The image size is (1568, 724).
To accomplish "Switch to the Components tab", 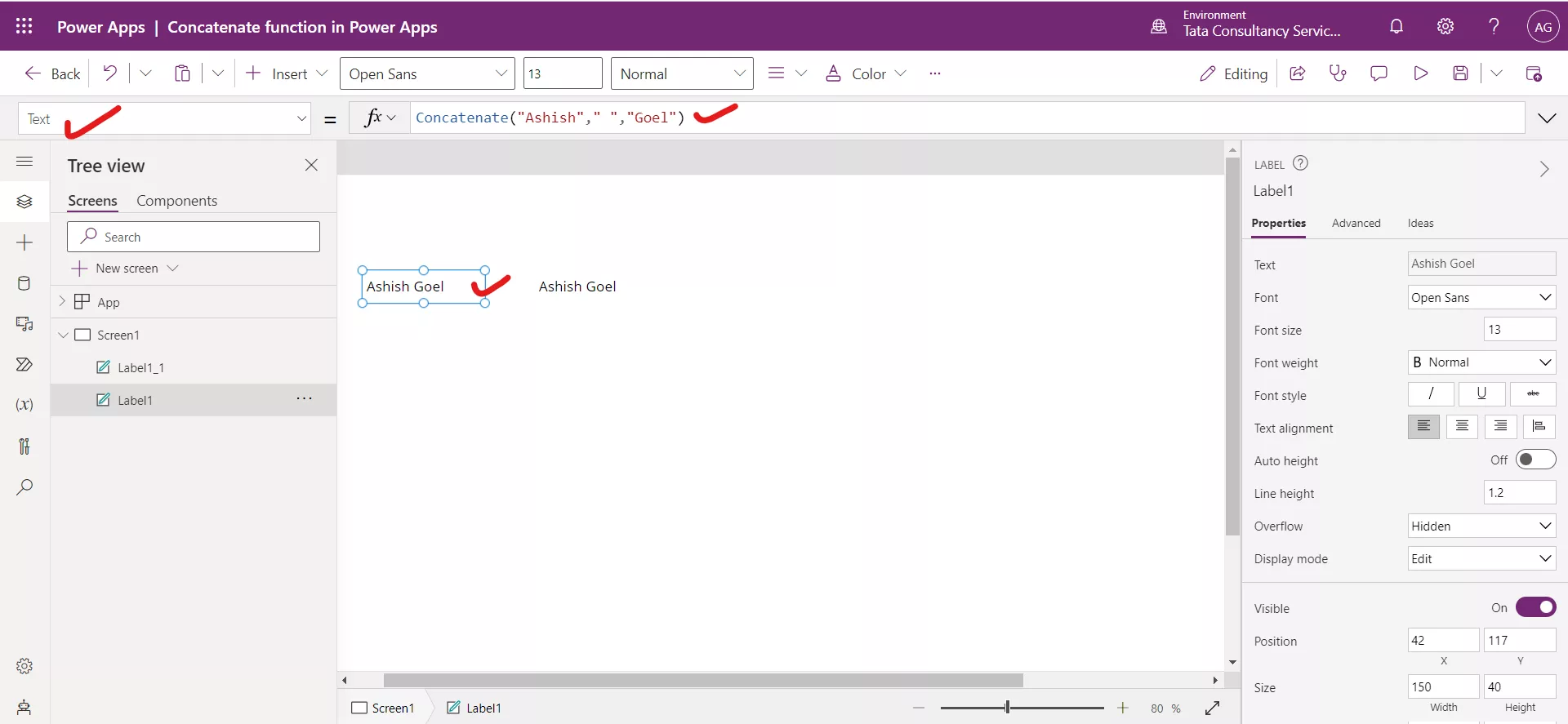I will [x=176, y=201].
